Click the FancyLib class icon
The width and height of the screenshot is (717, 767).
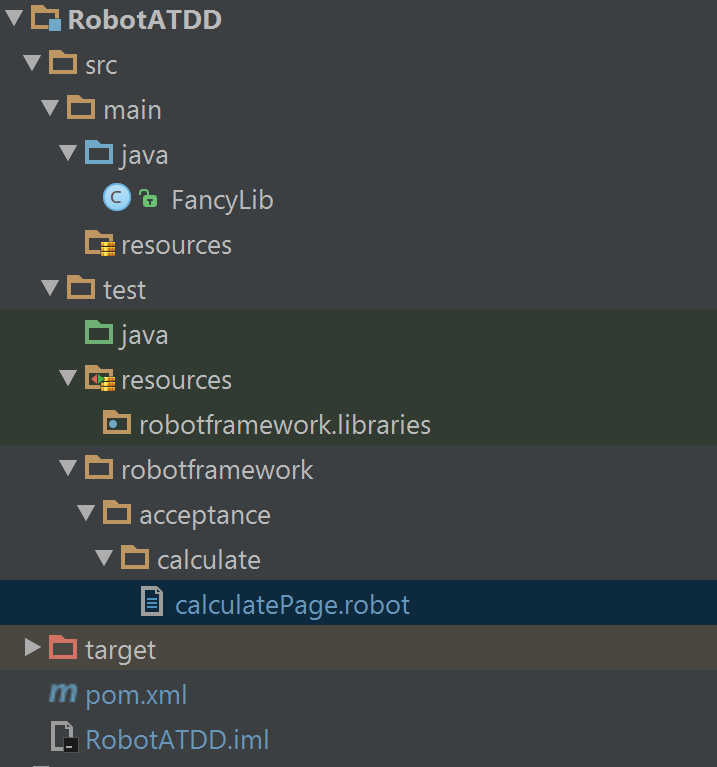pos(117,199)
